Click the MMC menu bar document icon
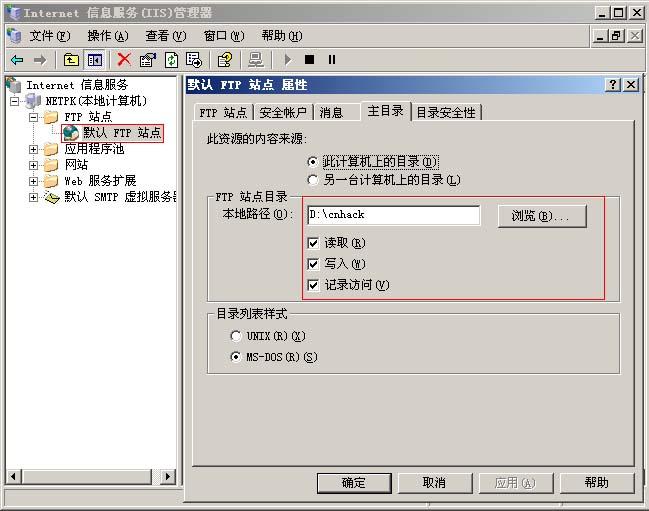Screen dimensions: 649x511 tap(14, 36)
